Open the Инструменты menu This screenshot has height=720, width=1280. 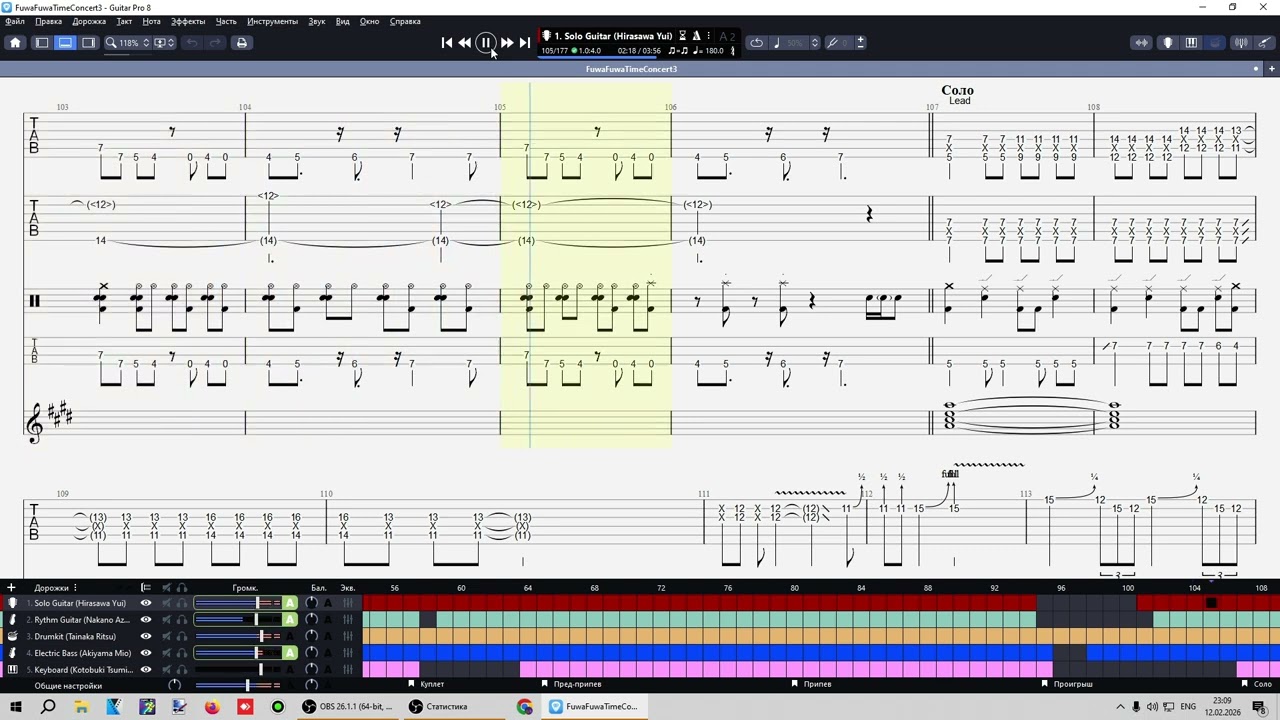click(x=272, y=21)
